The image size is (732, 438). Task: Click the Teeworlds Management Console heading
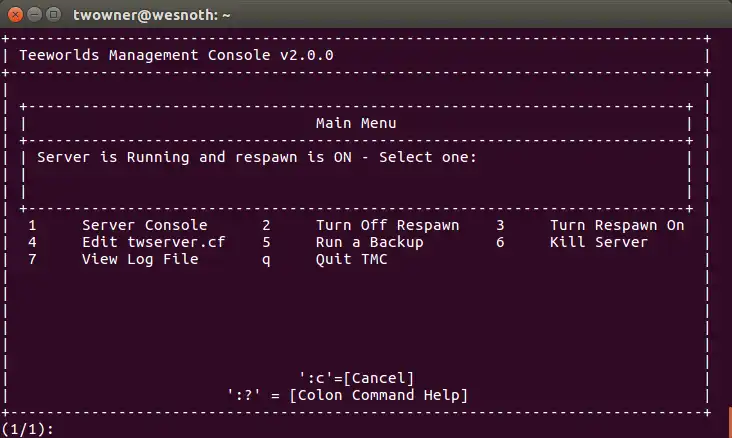pos(176,55)
